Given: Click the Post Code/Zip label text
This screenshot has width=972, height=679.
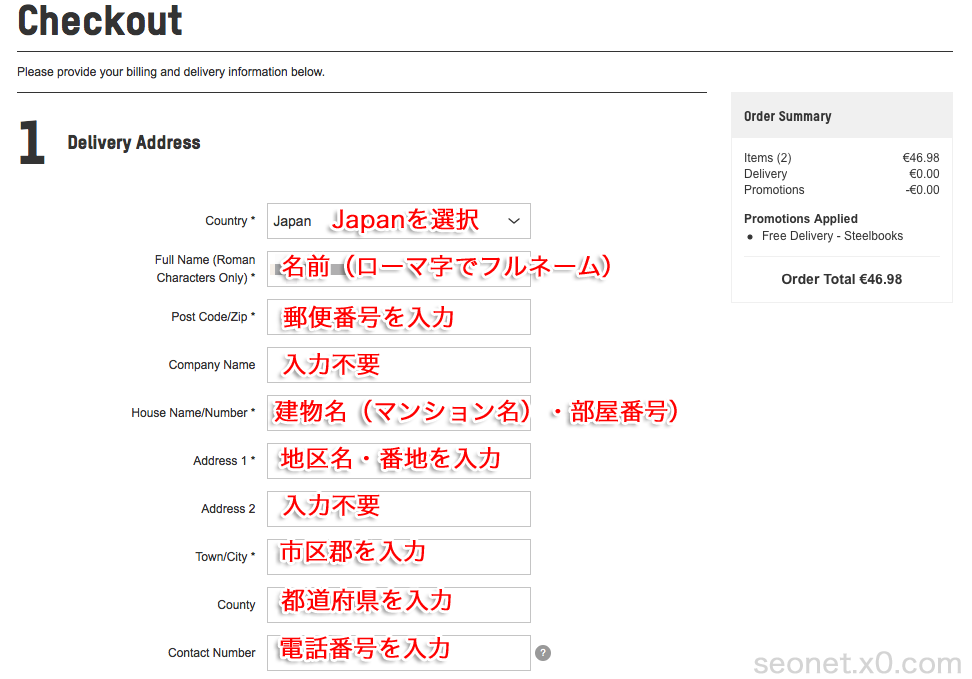Looking at the screenshot, I should click(213, 317).
